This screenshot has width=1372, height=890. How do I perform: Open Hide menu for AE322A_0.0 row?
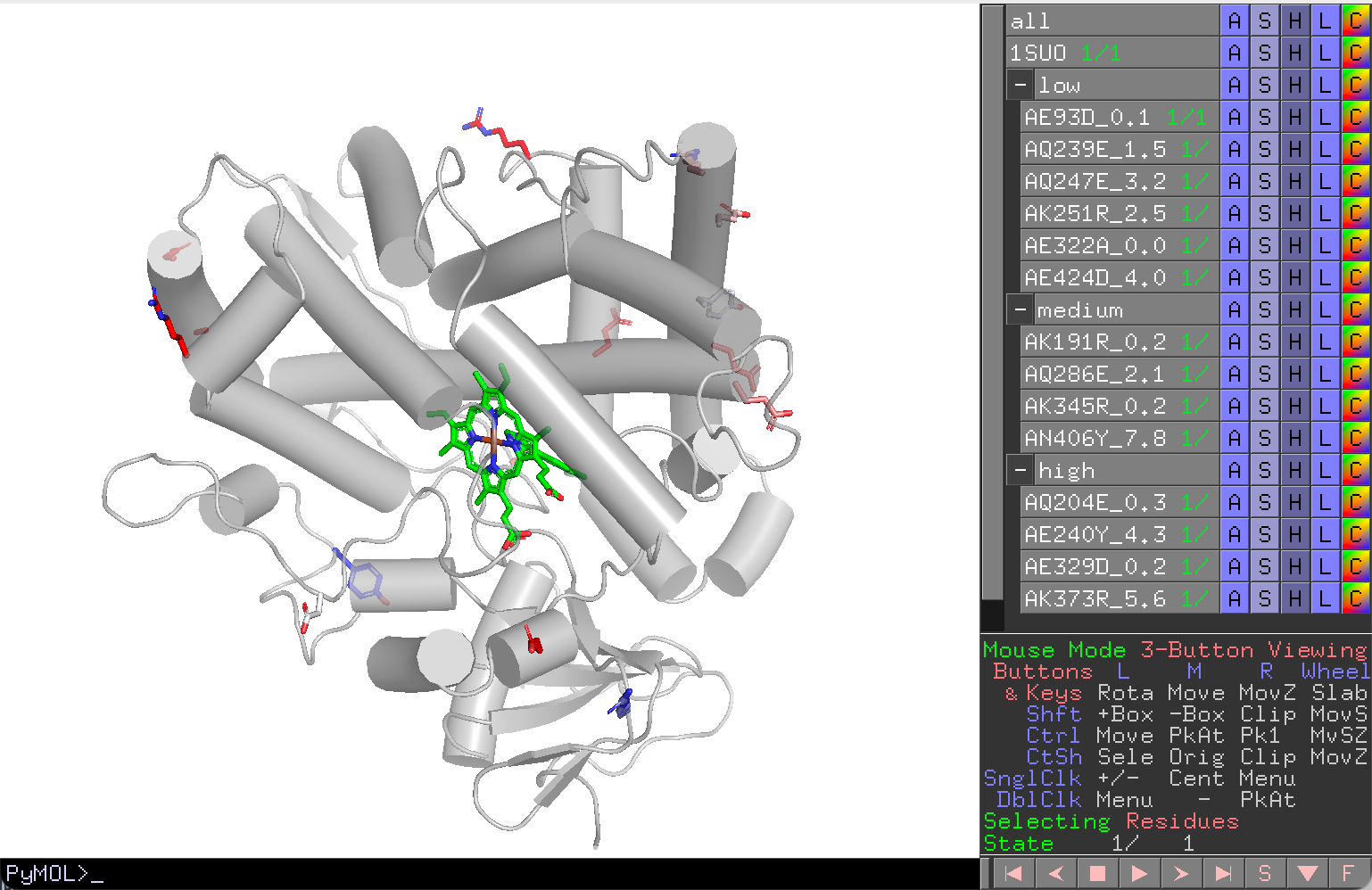point(1295,245)
